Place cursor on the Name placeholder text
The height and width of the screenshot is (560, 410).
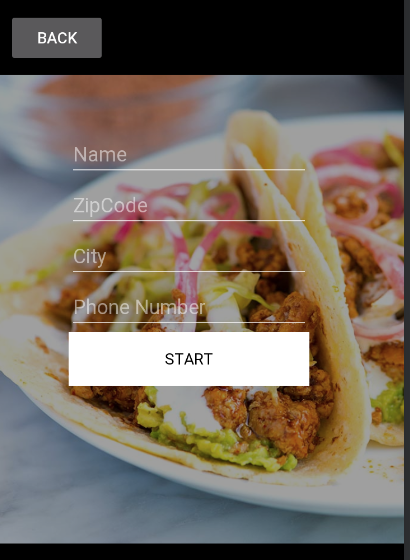coord(100,155)
